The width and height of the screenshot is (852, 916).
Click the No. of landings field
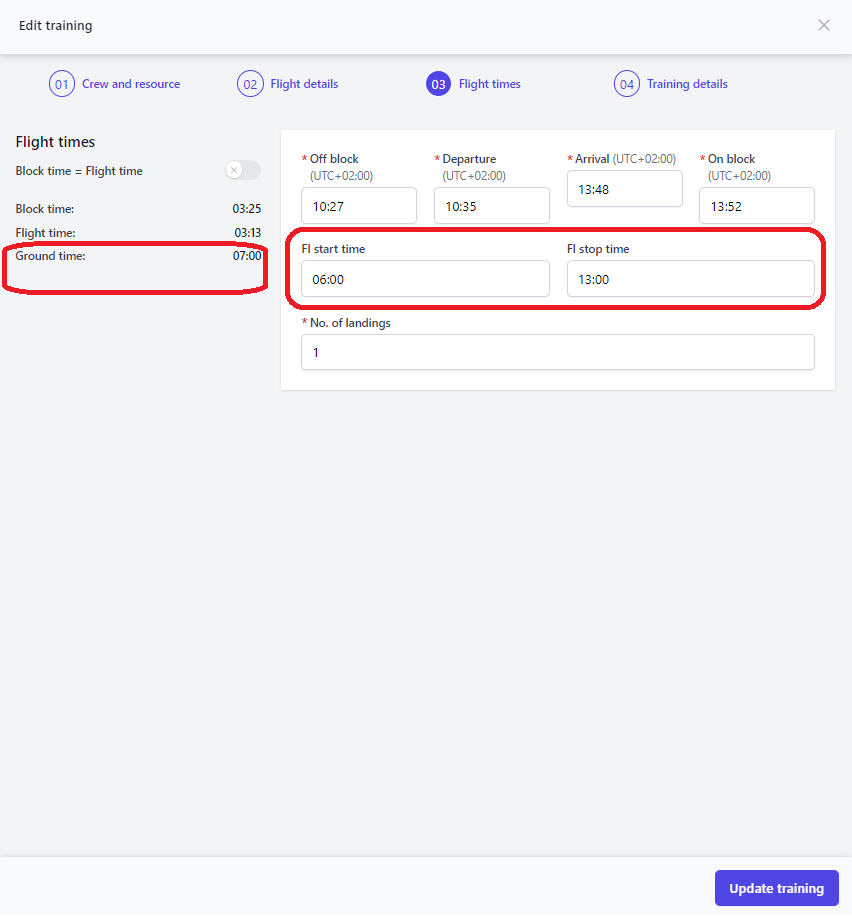(558, 352)
